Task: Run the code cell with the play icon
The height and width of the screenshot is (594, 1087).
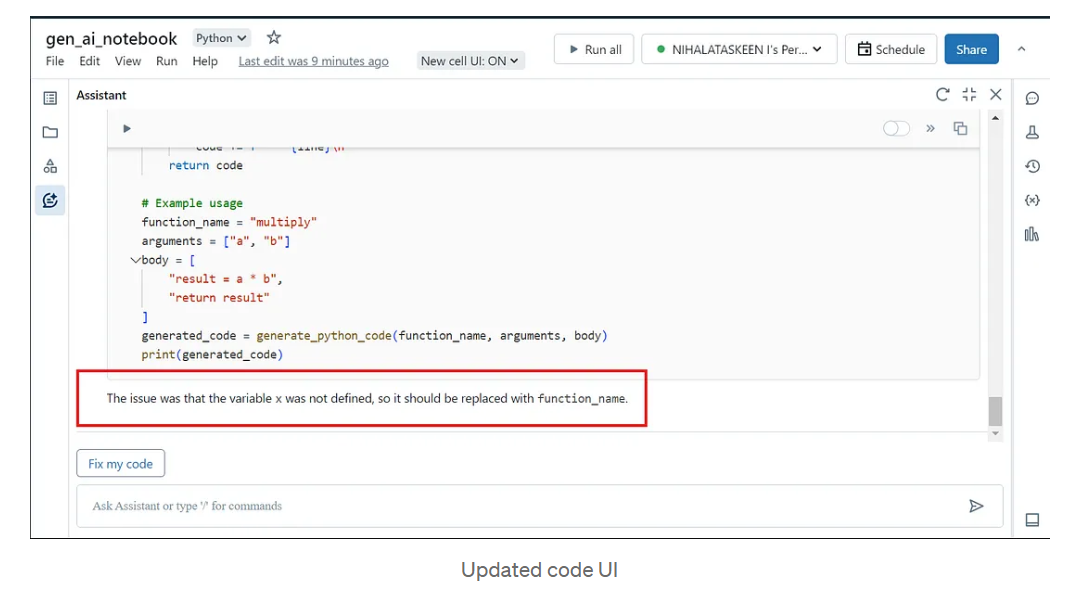Action: click(x=126, y=128)
